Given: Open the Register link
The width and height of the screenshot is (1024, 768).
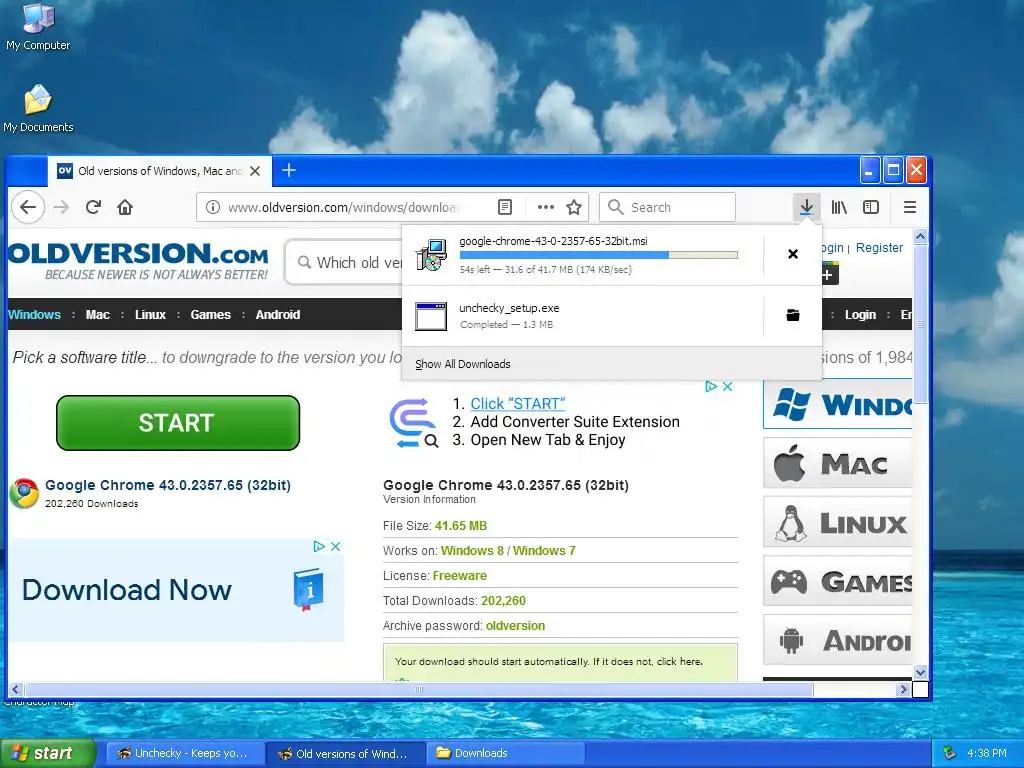Looking at the screenshot, I should pyautogui.click(x=879, y=248).
